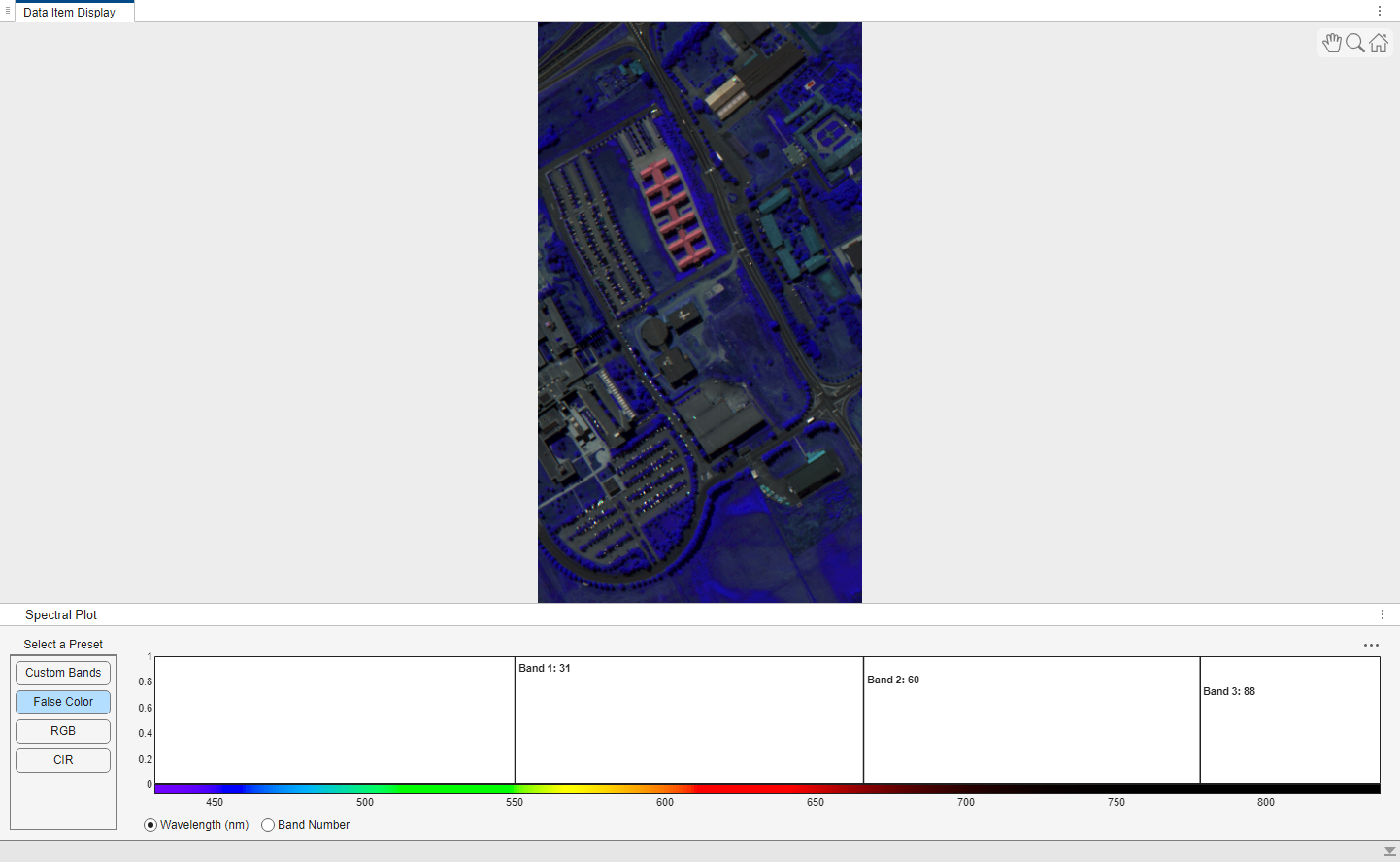The image size is (1400, 862).
Task: Select the Pan tool
Action: [x=1332, y=43]
